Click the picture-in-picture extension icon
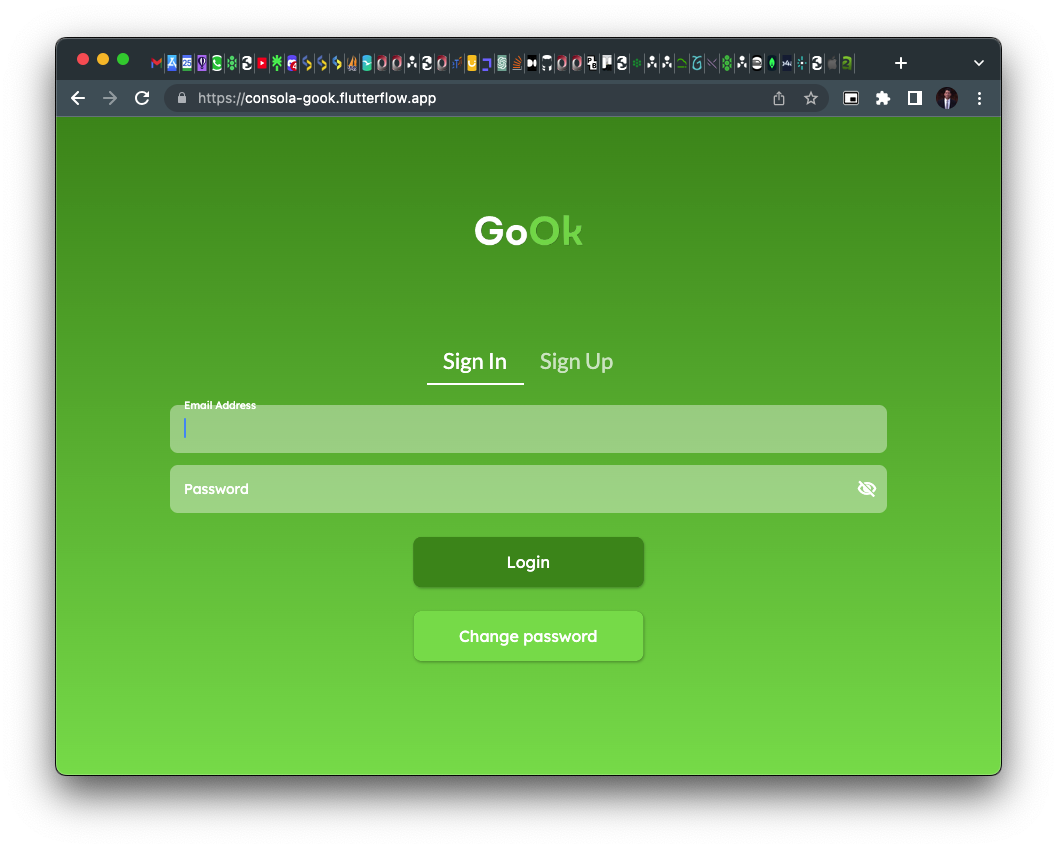 tap(850, 98)
